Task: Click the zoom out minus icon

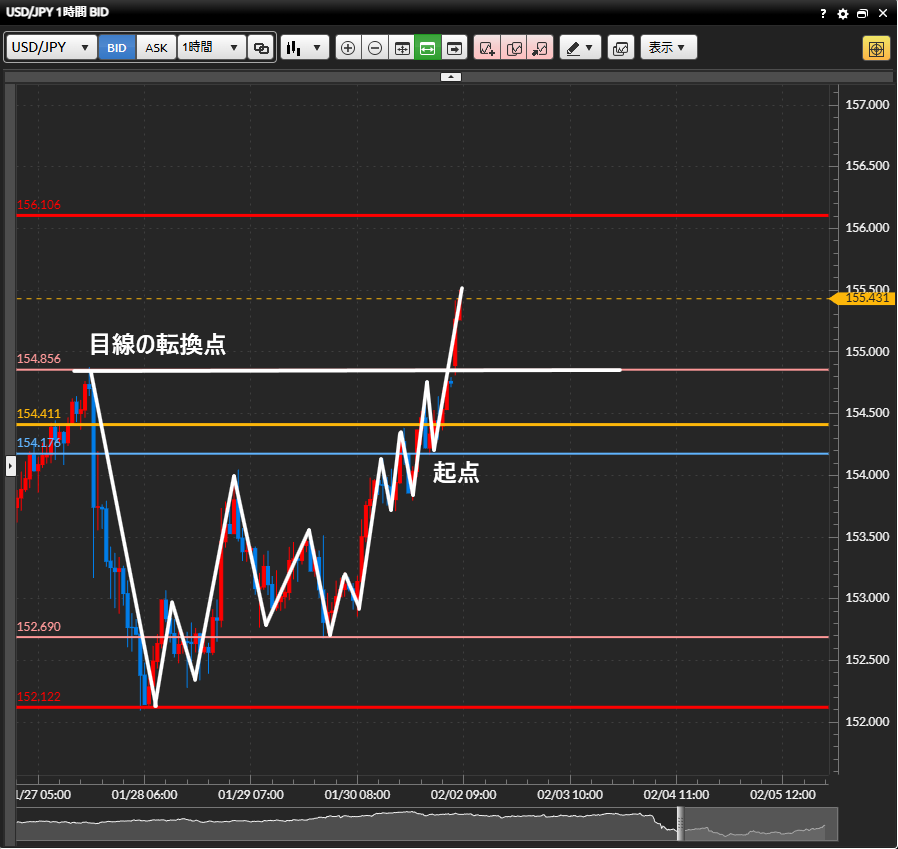Action: coord(375,48)
